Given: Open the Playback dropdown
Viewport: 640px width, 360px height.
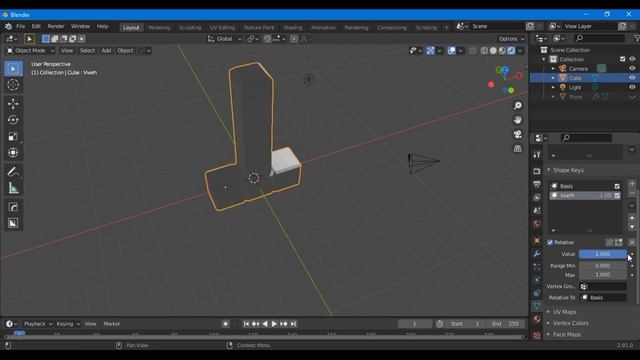Looking at the screenshot, I should coord(38,324).
